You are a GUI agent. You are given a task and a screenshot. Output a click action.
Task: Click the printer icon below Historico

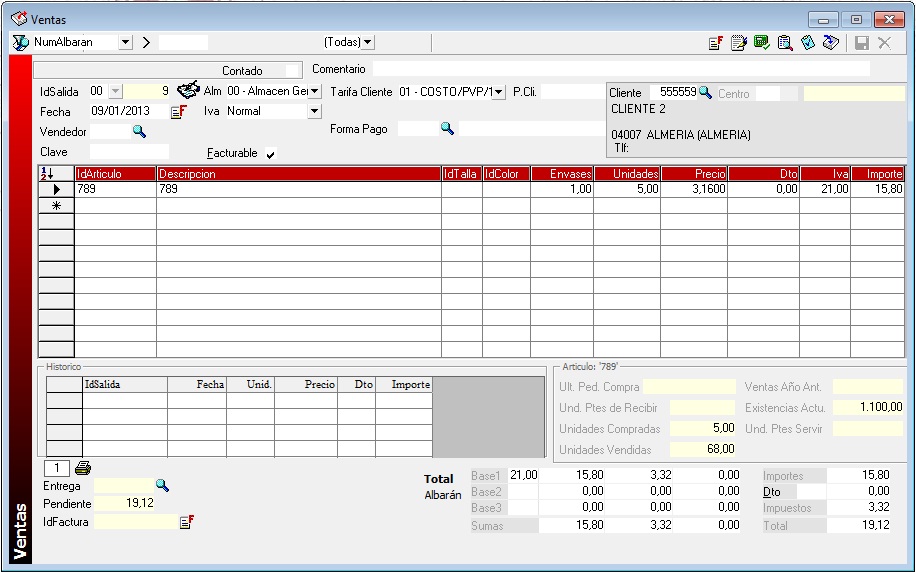pyautogui.click(x=83, y=467)
